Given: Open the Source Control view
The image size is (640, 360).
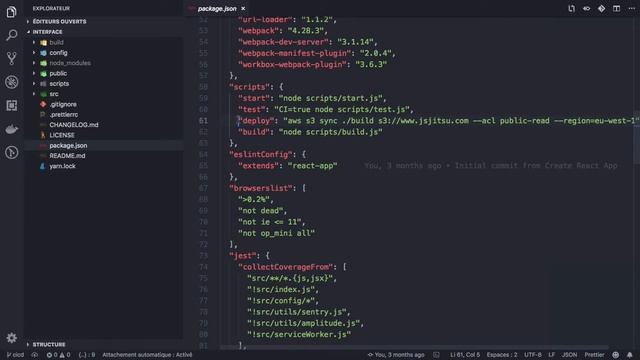Looking at the screenshot, I should click(11, 58).
